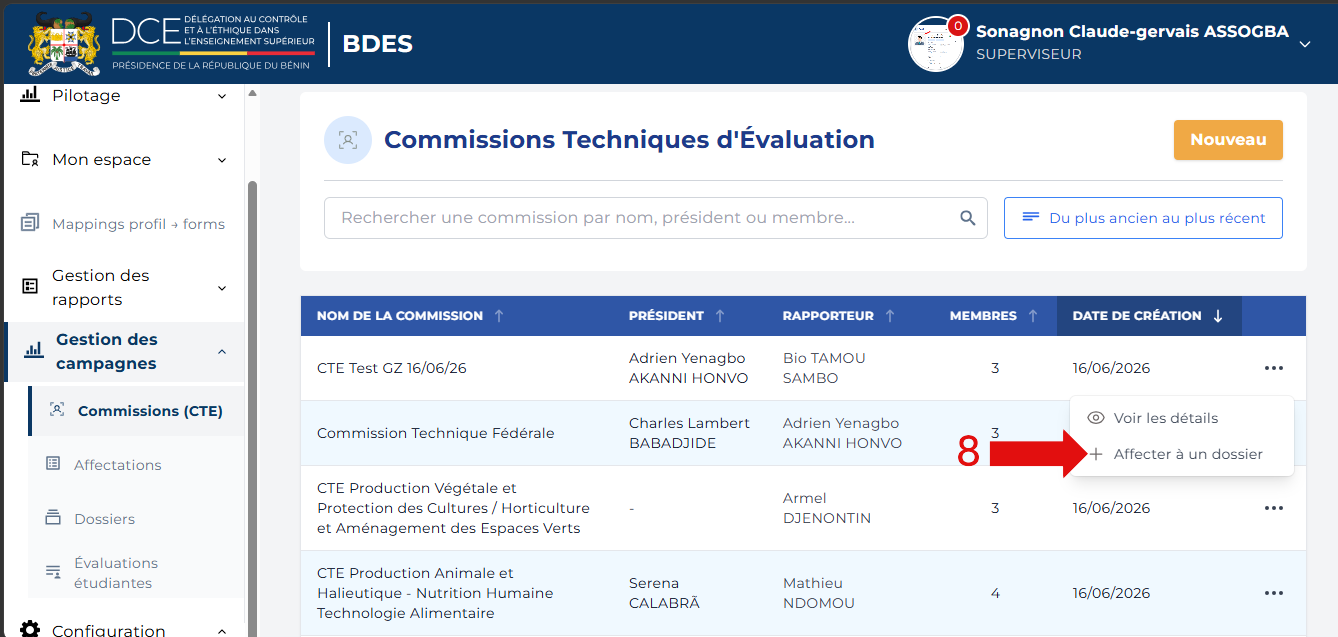
Task: Click the commissions page title icon
Action: pyautogui.click(x=348, y=140)
